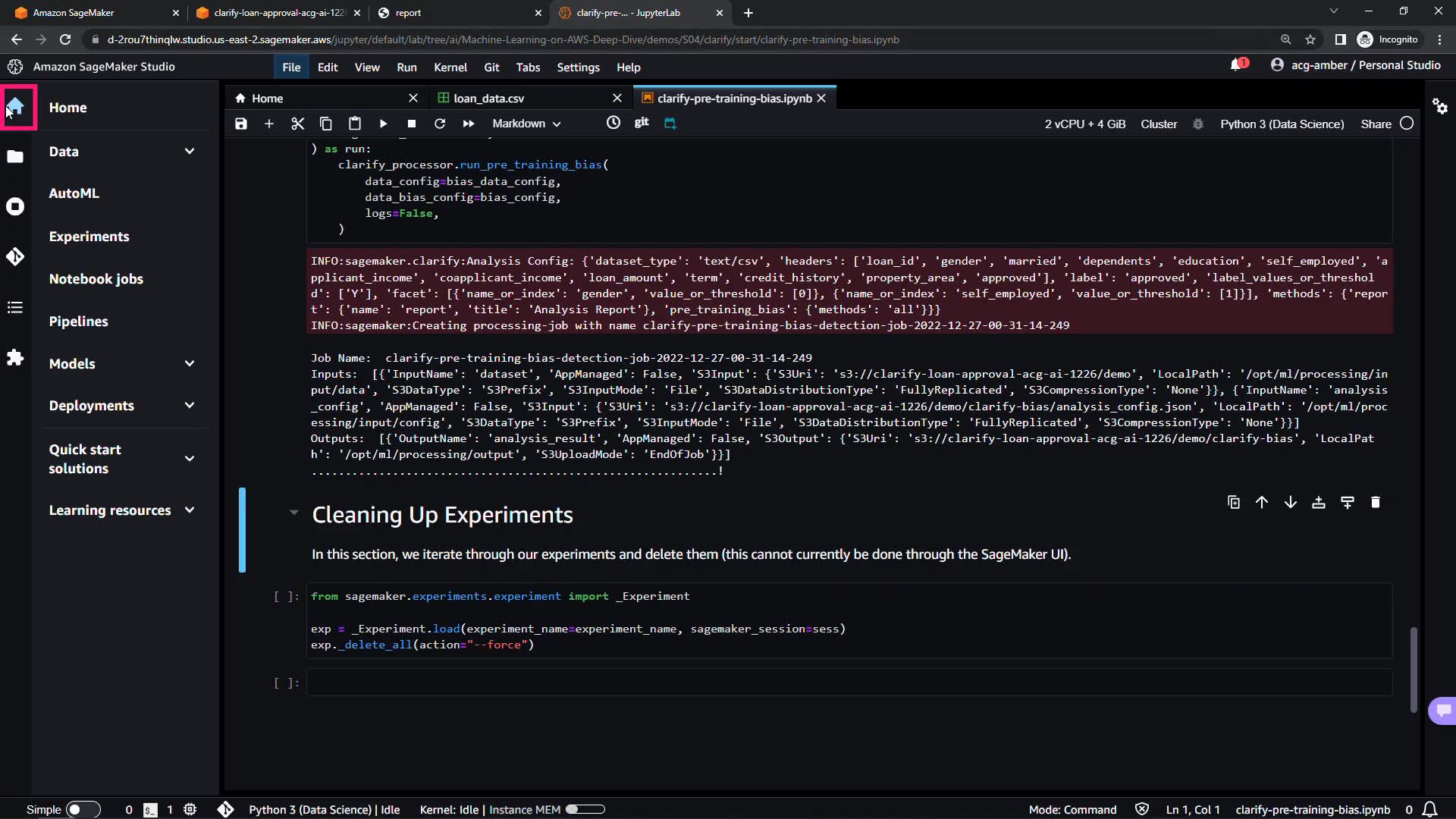Expand the Deployments sidebar section
The image size is (1456, 819).
pyautogui.click(x=189, y=406)
